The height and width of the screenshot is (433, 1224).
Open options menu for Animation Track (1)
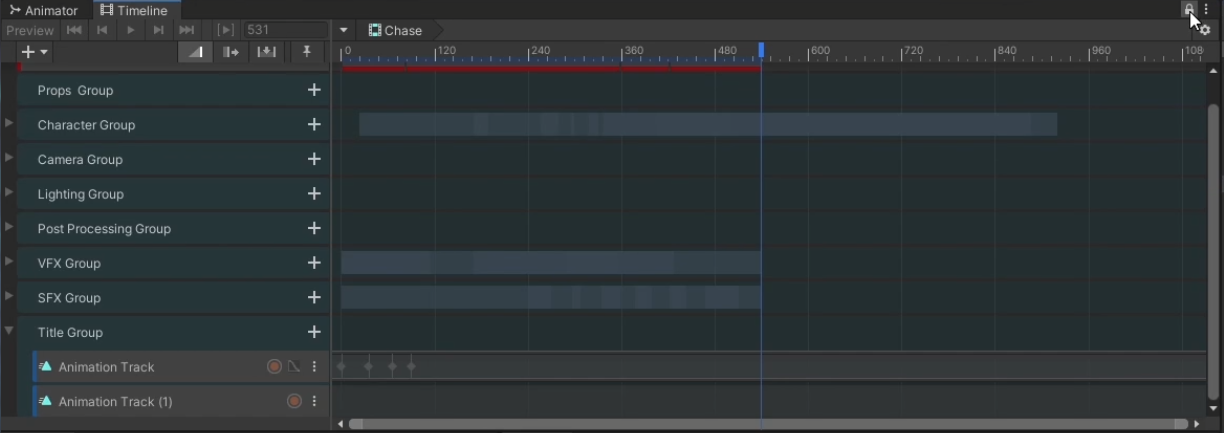coord(314,401)
